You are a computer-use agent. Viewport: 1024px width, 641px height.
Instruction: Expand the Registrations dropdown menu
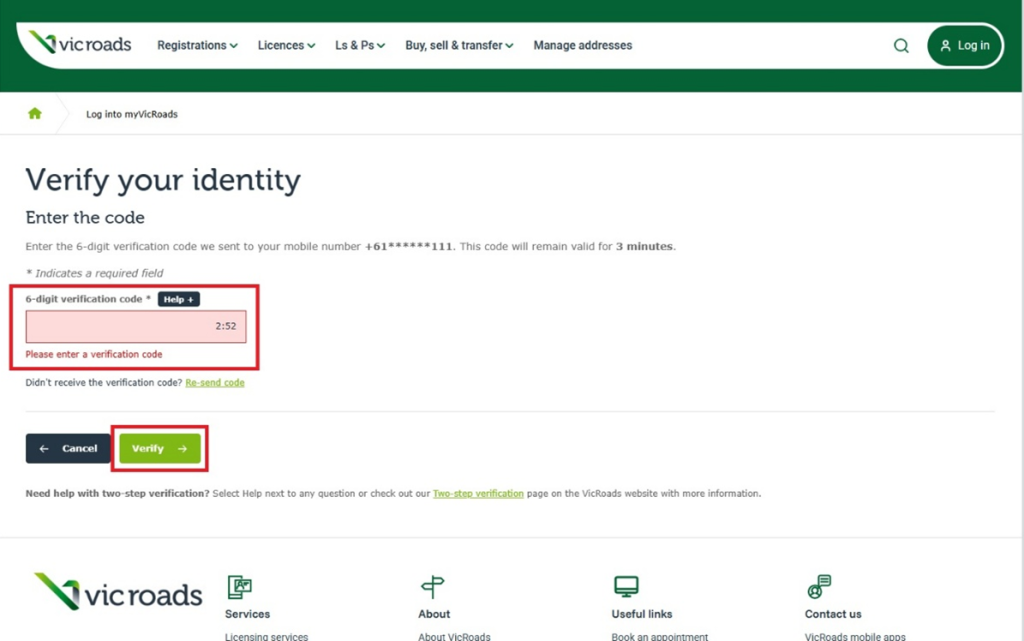coord(197,45)
